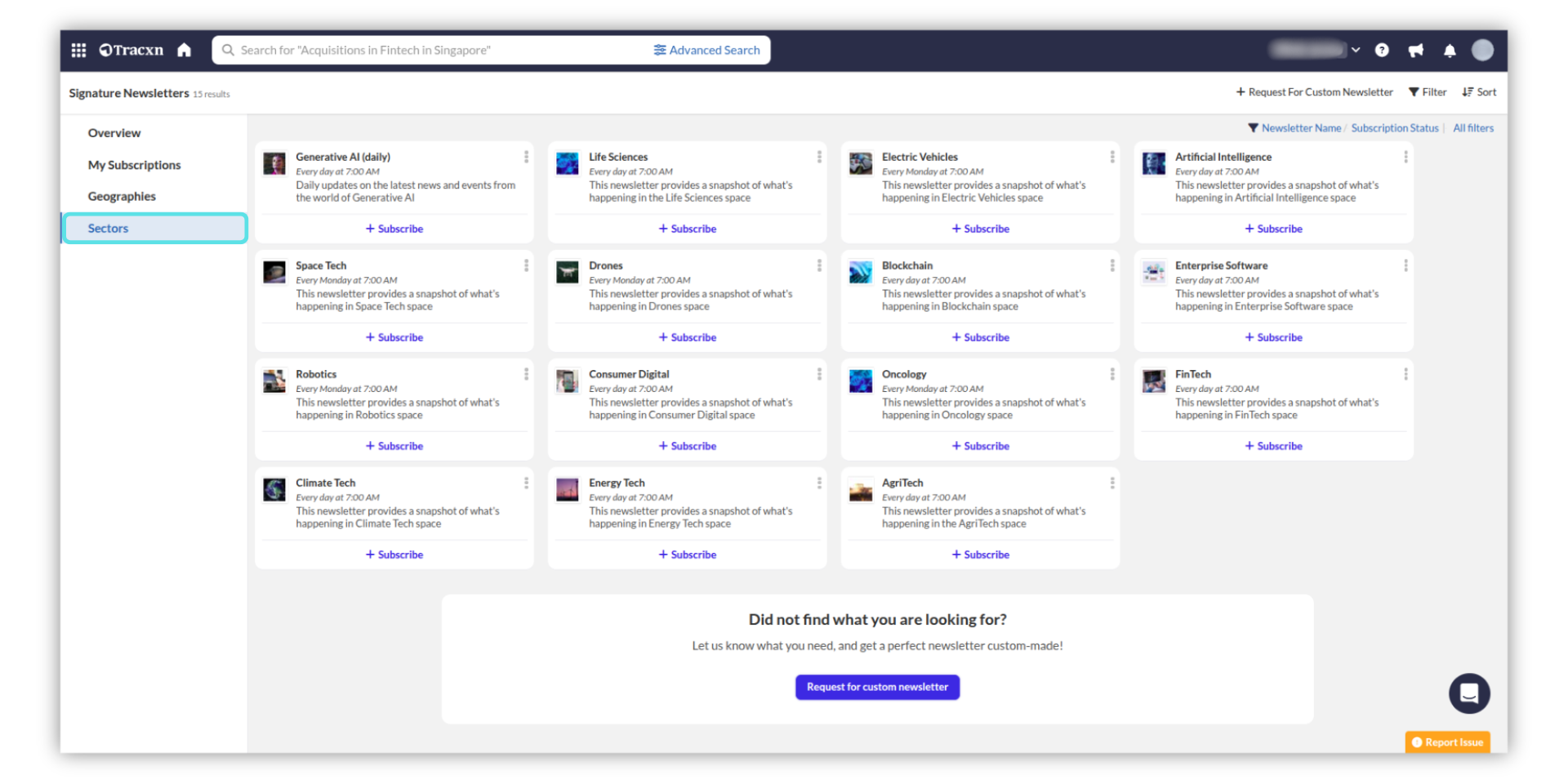Open three-dot menu on Generative AI card

click(526, 157)
